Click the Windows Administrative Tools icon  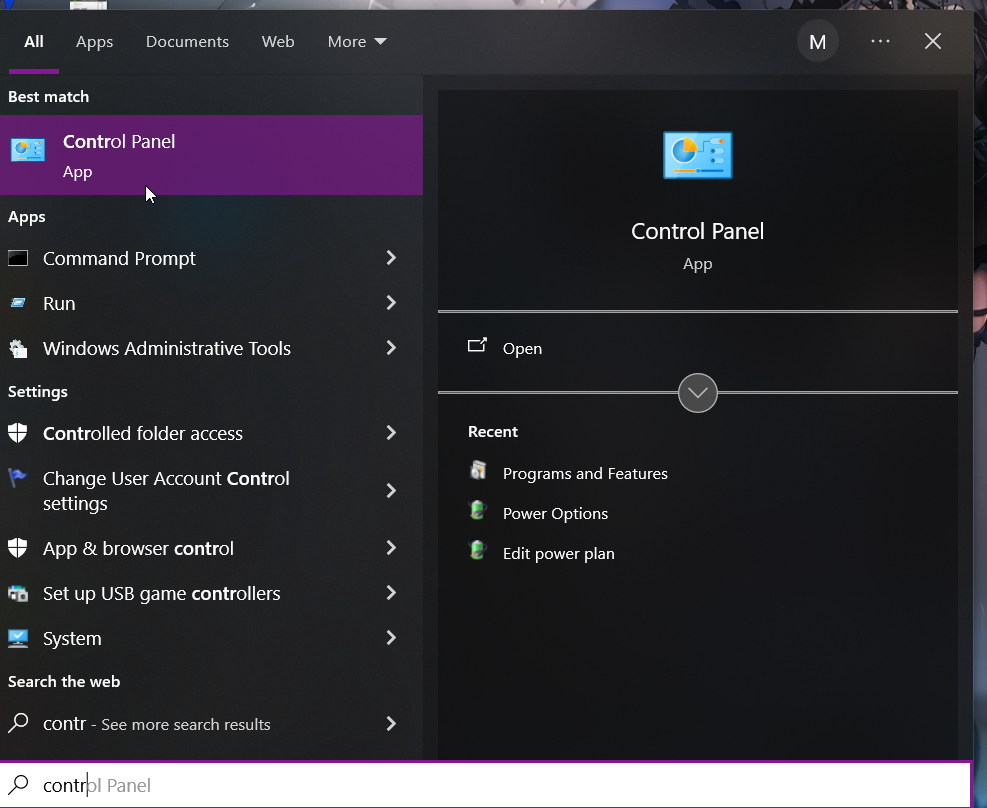tap(18, 348)
